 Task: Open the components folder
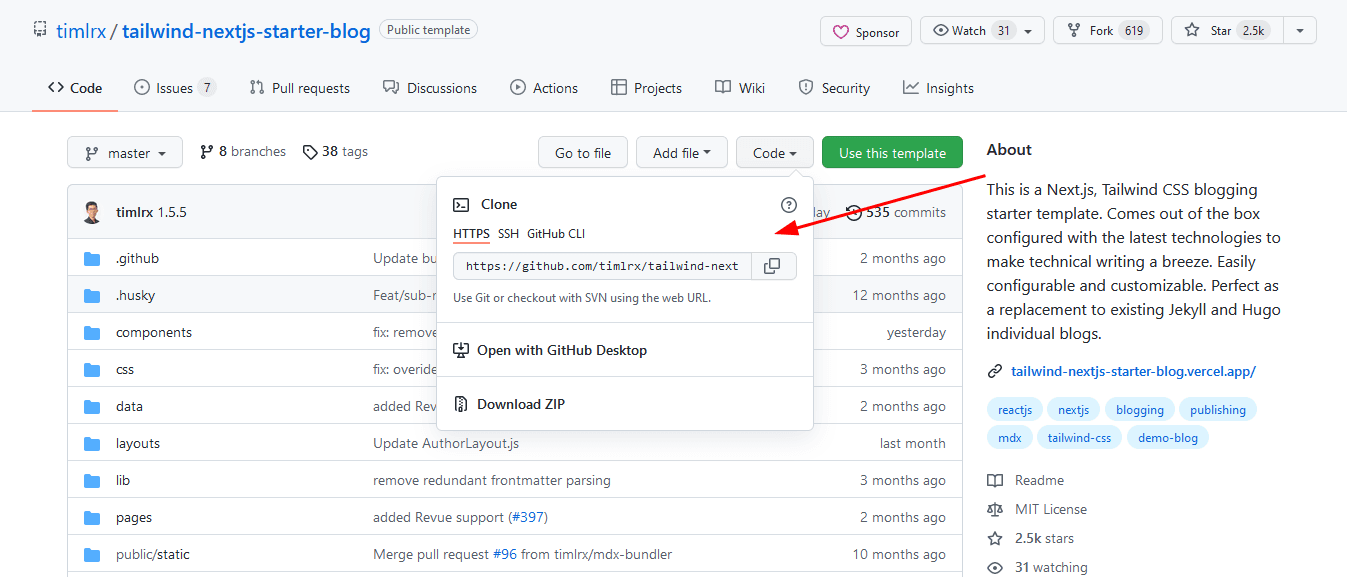tap(154, 332)
